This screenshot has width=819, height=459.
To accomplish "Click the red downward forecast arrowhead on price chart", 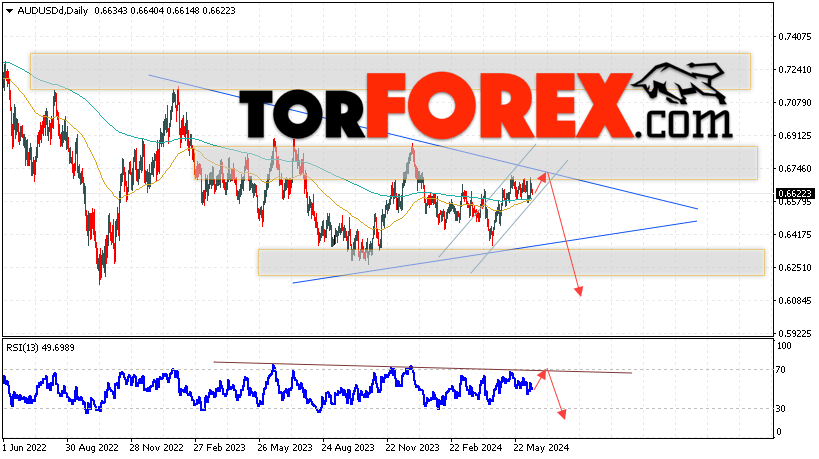I will coord(578,291).
